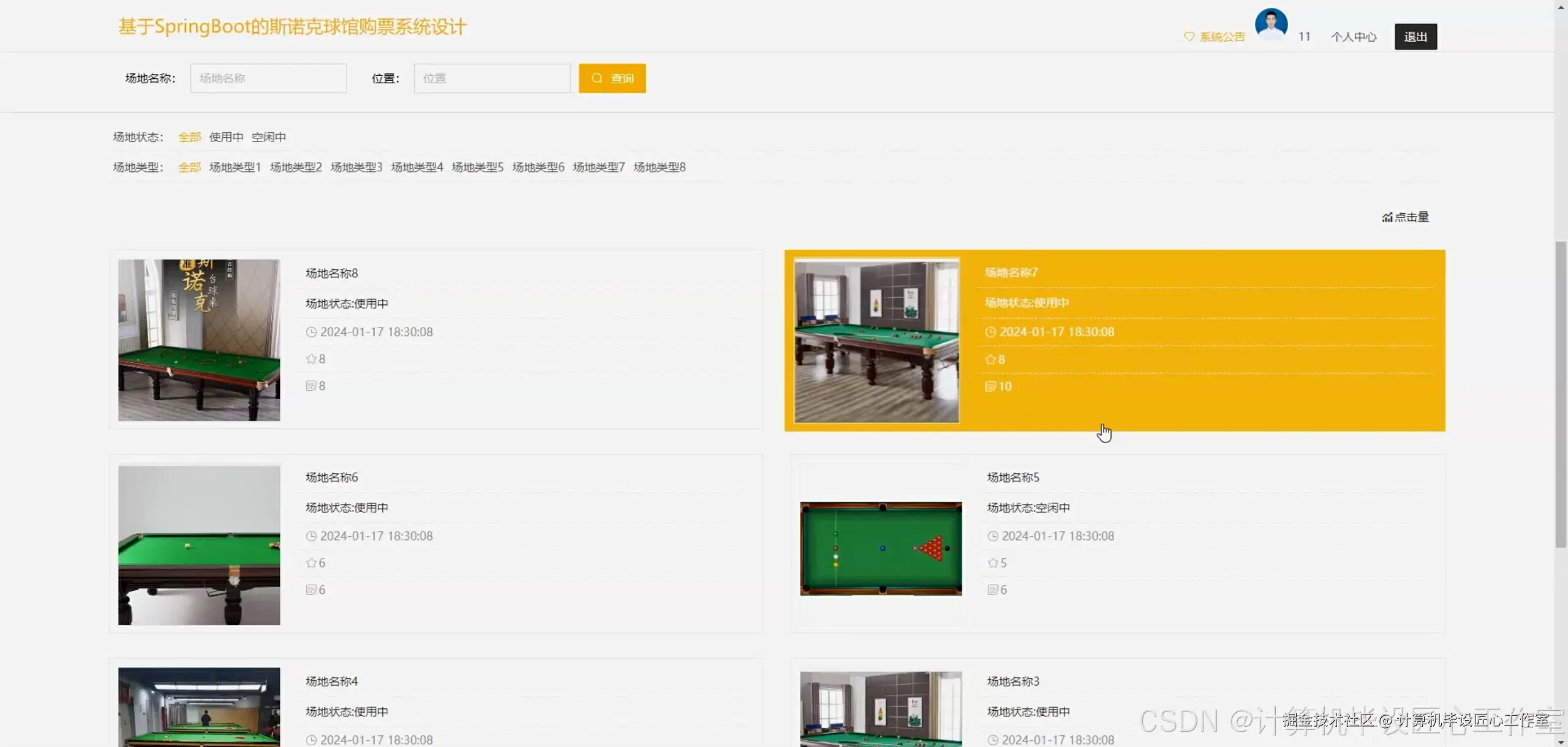Screen dimensions: 1568x747
Task: Click the user avatar picture in header
Action: coord(1271,24)
